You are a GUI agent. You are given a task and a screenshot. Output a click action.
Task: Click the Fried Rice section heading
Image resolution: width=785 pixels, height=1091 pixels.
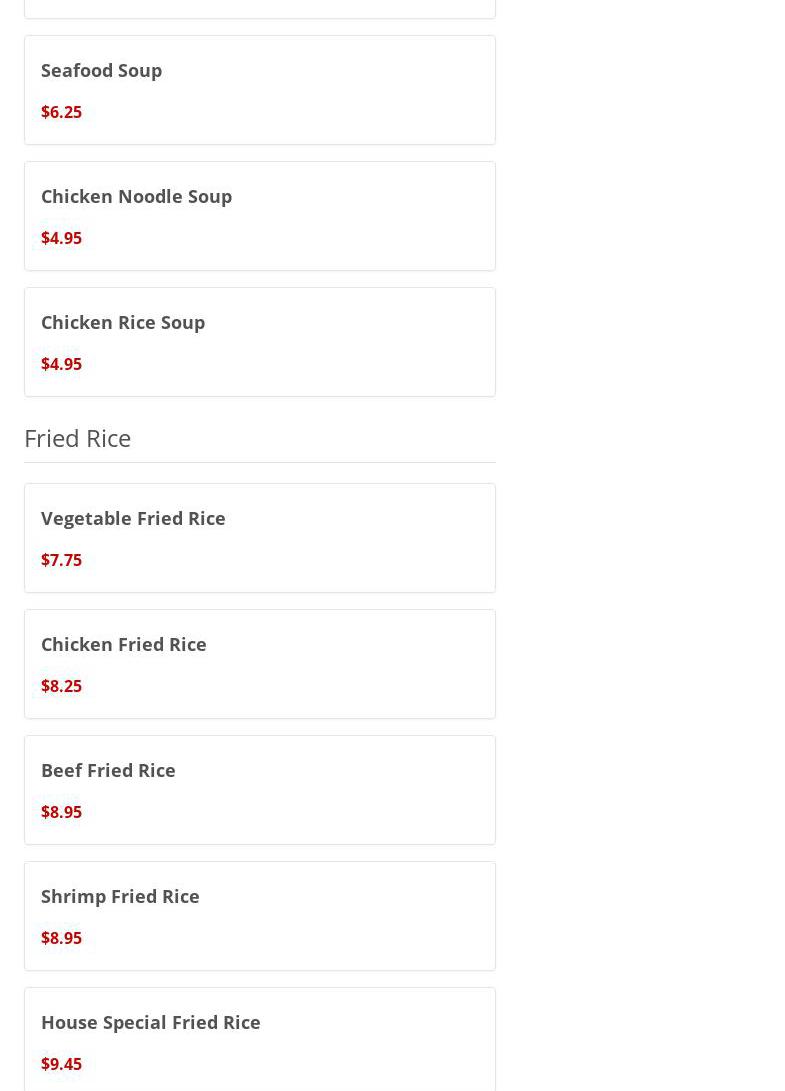click(77, 438)
